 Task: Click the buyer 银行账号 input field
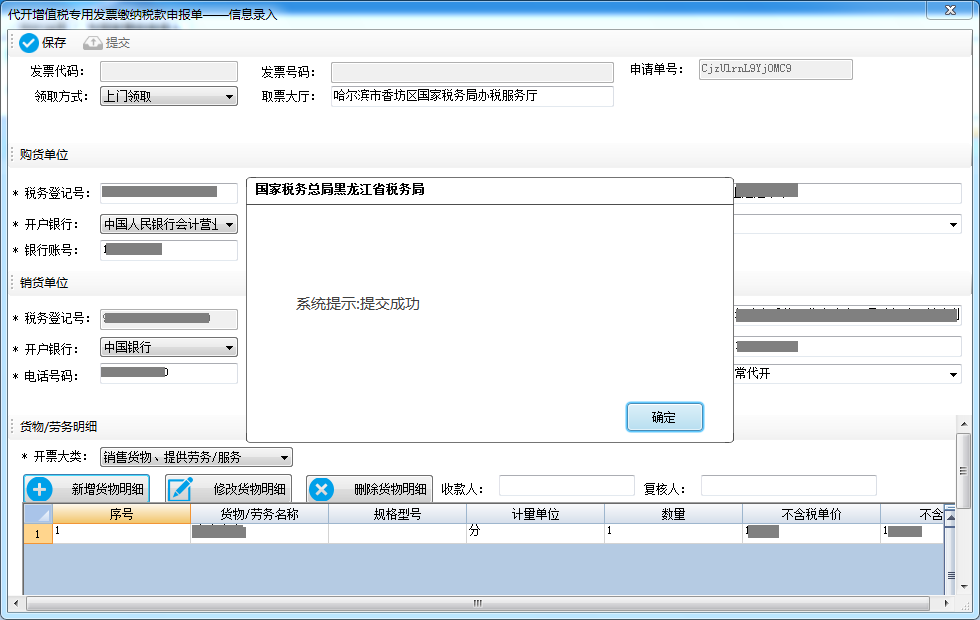(169, 250)
